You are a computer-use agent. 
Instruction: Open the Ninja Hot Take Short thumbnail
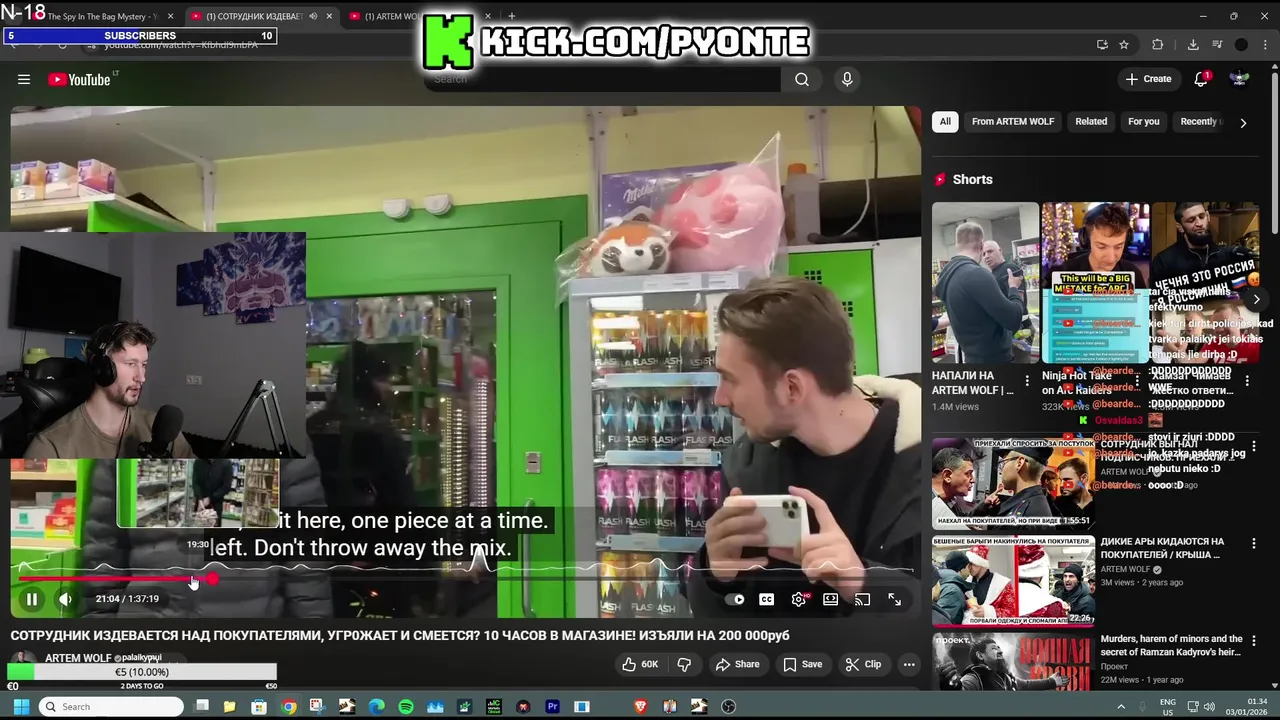point(1096,283)
